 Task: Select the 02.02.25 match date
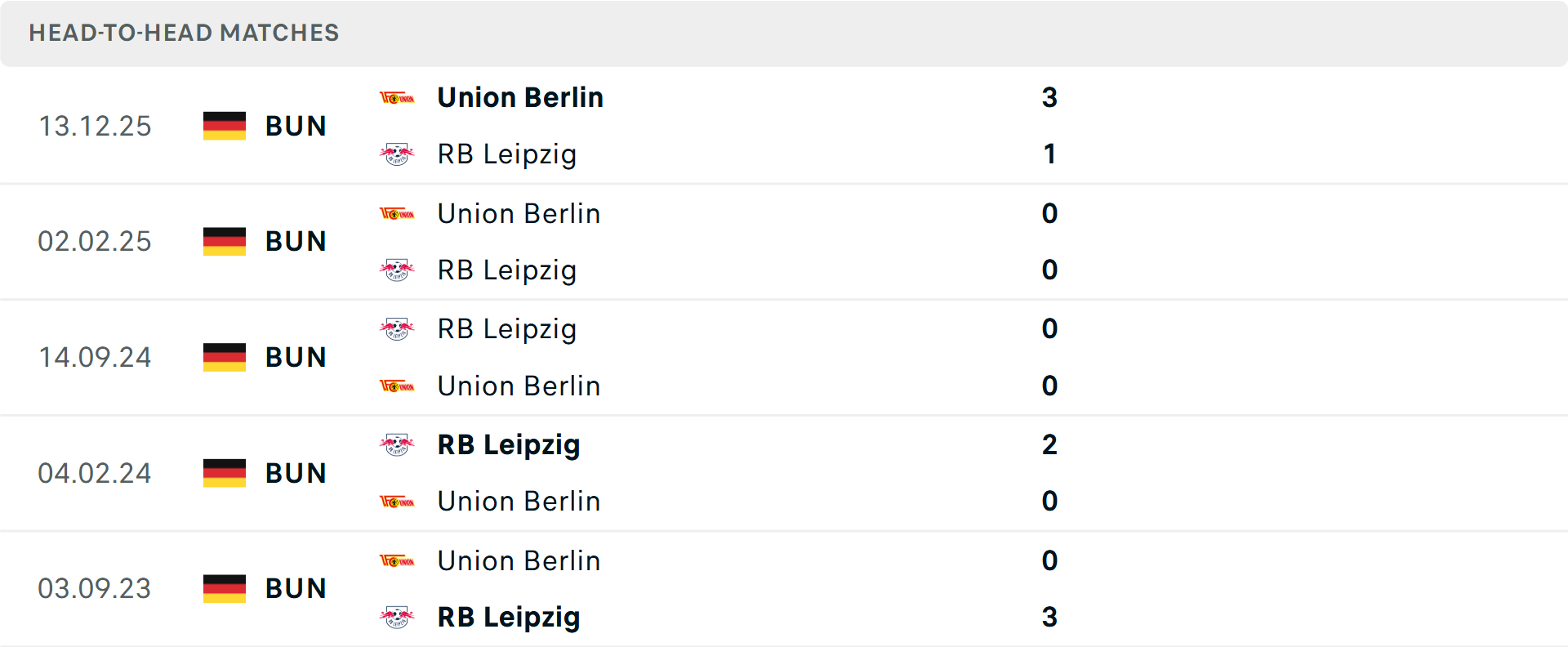click(95, 241)
